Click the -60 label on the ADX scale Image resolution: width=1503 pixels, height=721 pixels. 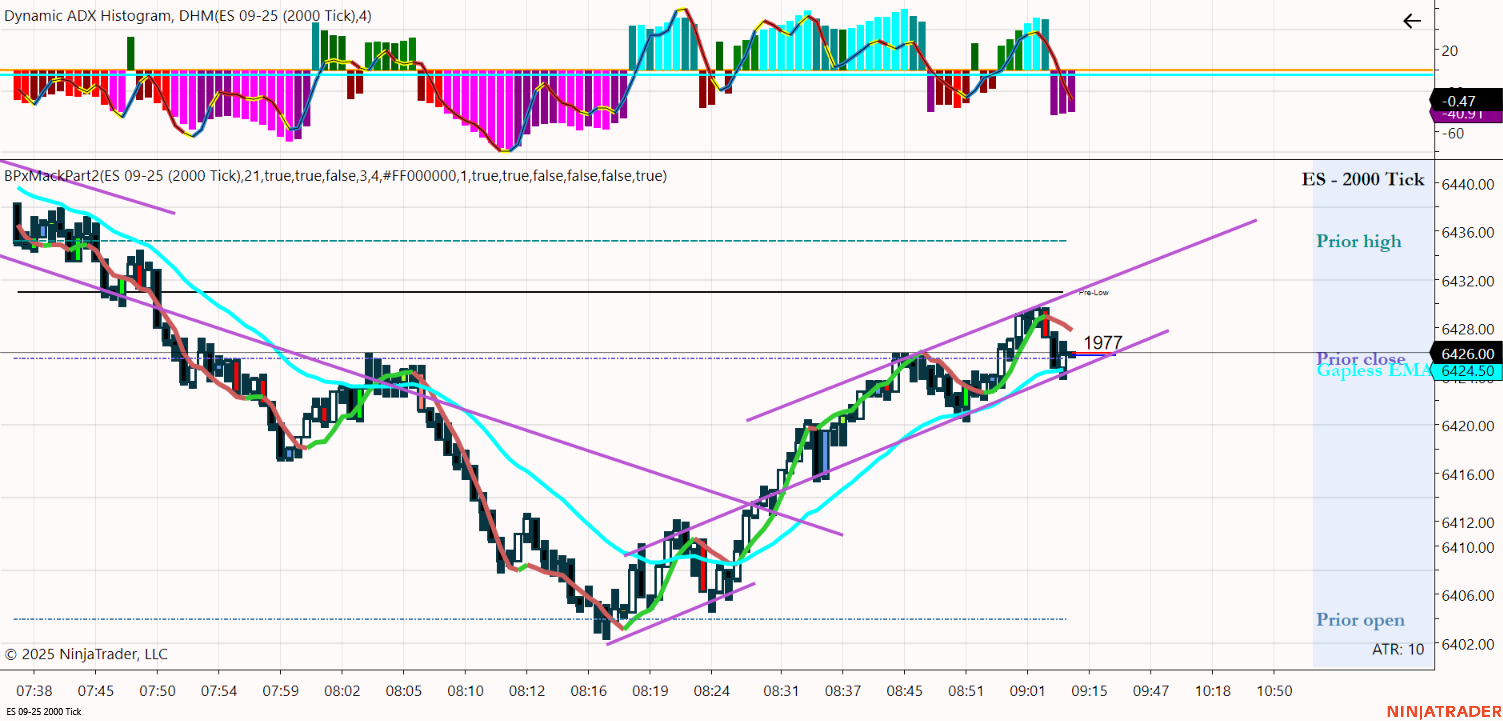click(x=1453, y=134)
